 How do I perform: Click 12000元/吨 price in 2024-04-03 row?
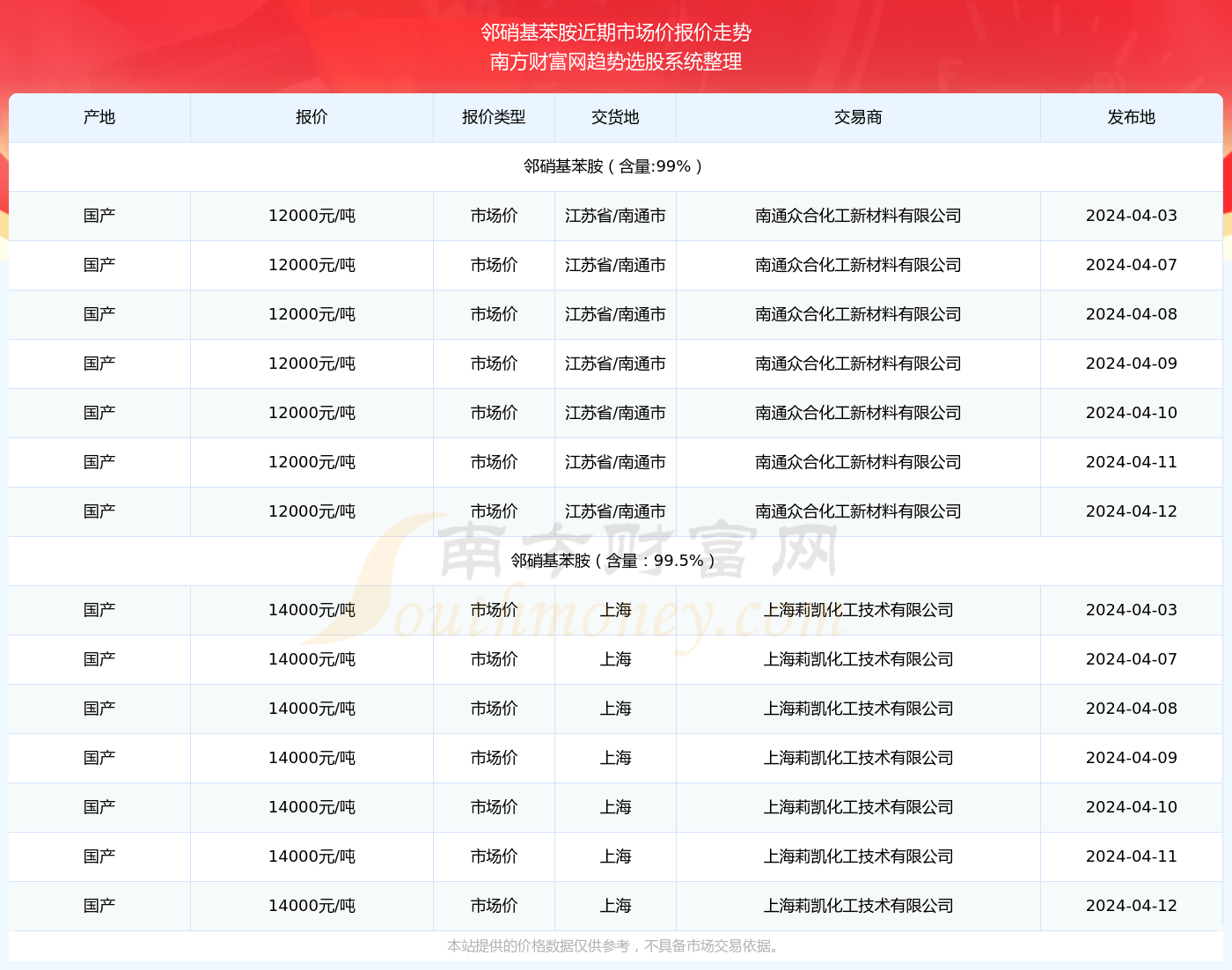(312, 216)
